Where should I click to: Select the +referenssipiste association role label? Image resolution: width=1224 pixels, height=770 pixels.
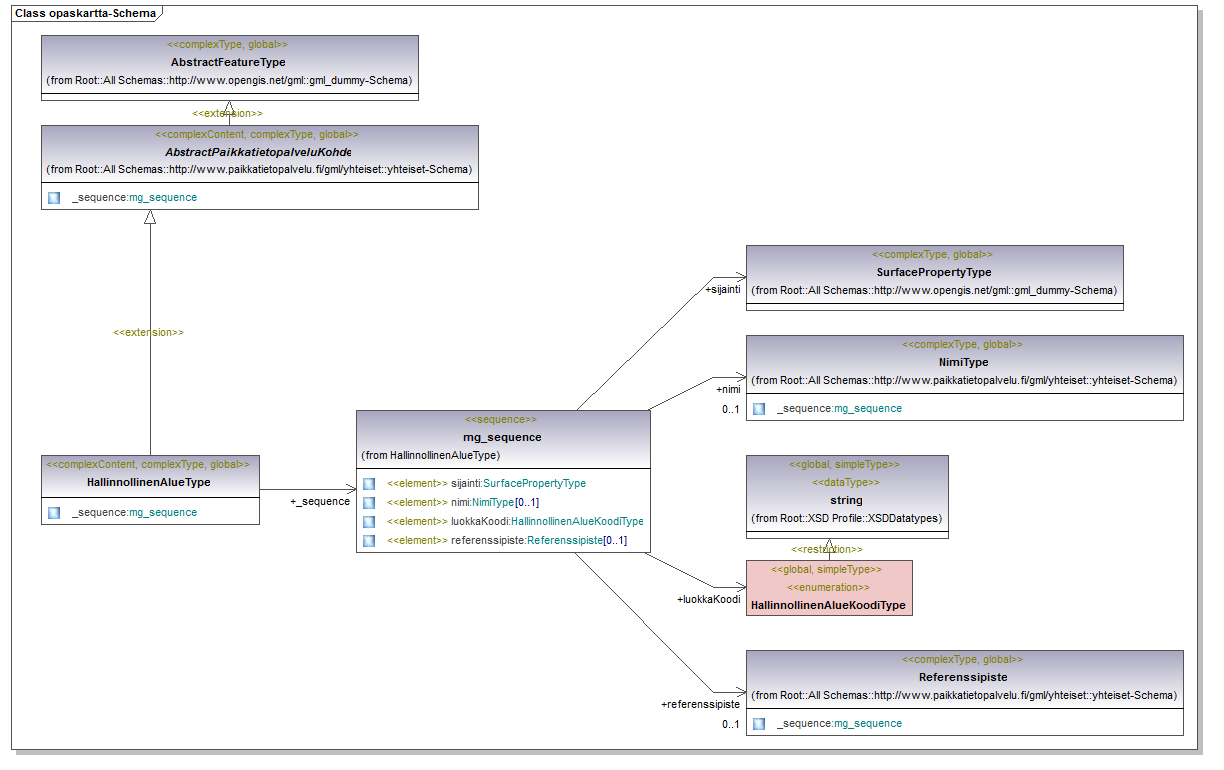[x=700, y=704]
